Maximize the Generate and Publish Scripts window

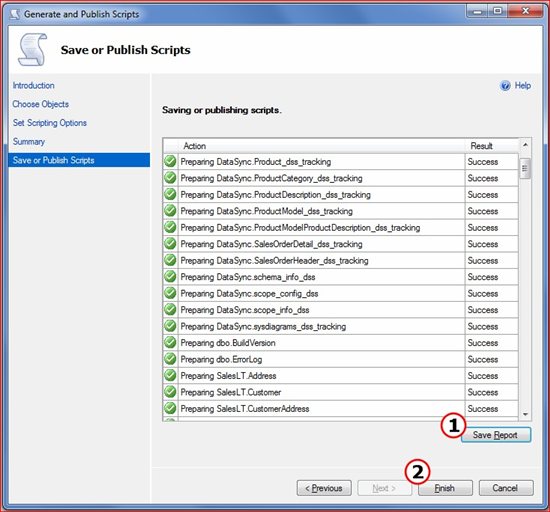pyautogui.click(x=498, y=11)
